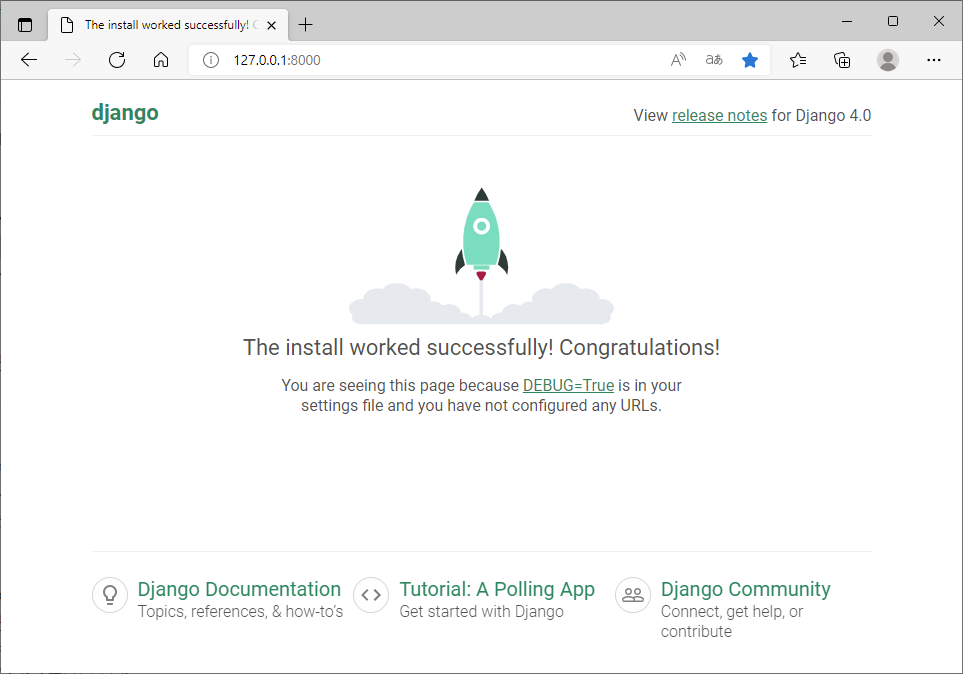Open Read aloud icon in address bar
963x674 pixels.
(x=678, y=60)
